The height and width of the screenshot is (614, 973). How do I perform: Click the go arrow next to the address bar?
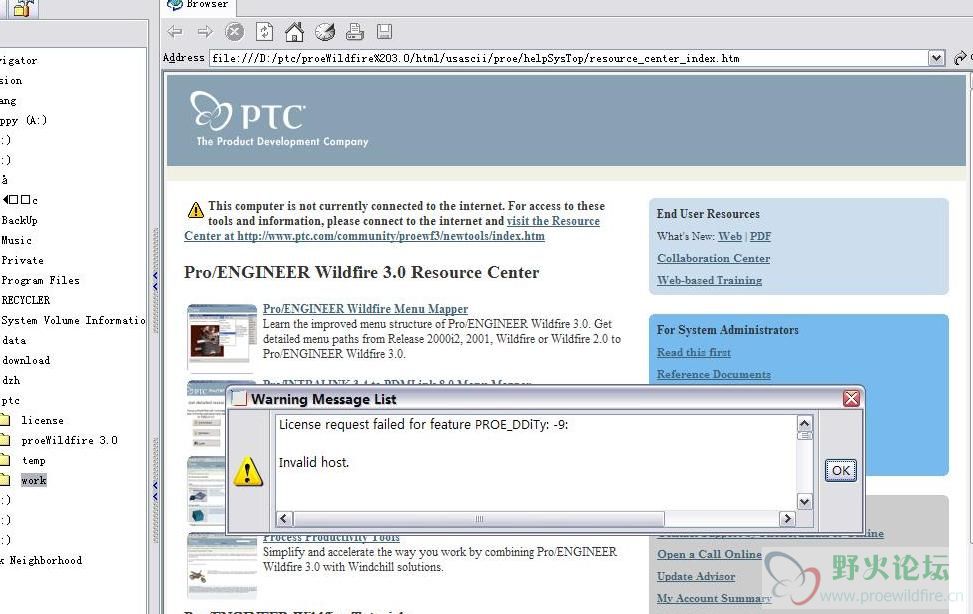pos(960,58)
